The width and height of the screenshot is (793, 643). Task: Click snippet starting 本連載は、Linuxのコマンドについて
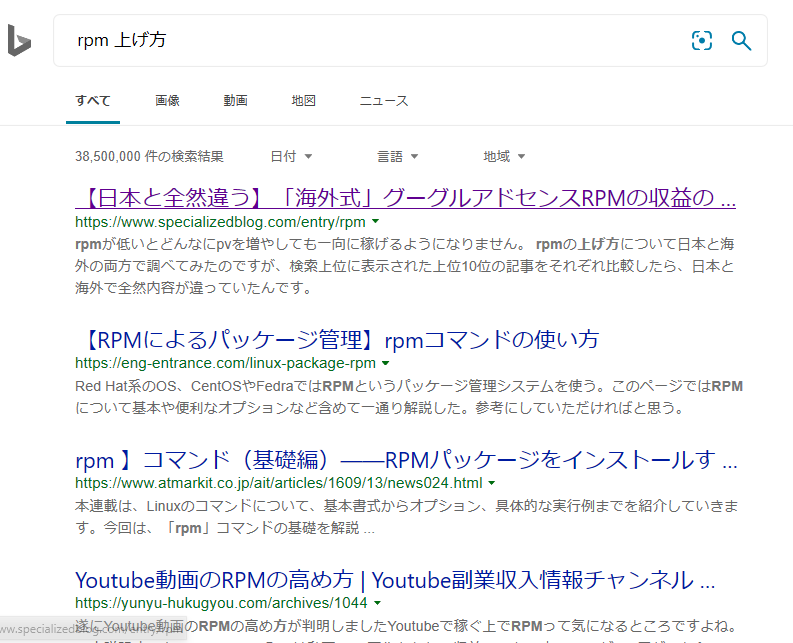[407, 517]
